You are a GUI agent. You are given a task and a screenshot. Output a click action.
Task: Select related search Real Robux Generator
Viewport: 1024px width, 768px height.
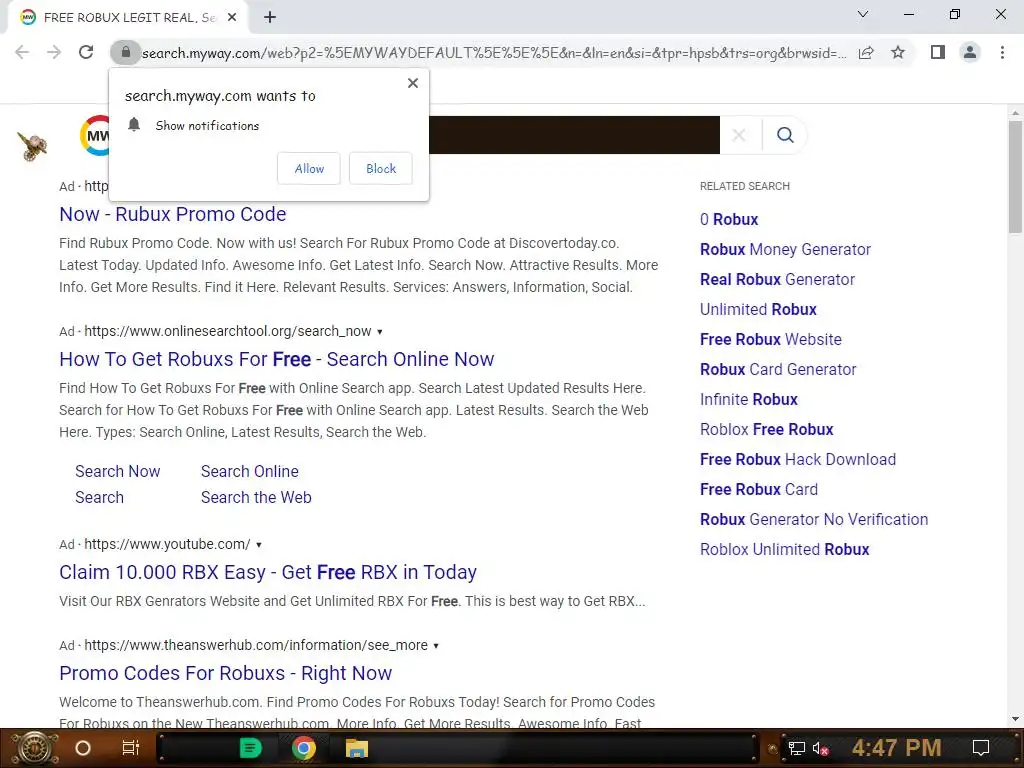pos(777,280)
